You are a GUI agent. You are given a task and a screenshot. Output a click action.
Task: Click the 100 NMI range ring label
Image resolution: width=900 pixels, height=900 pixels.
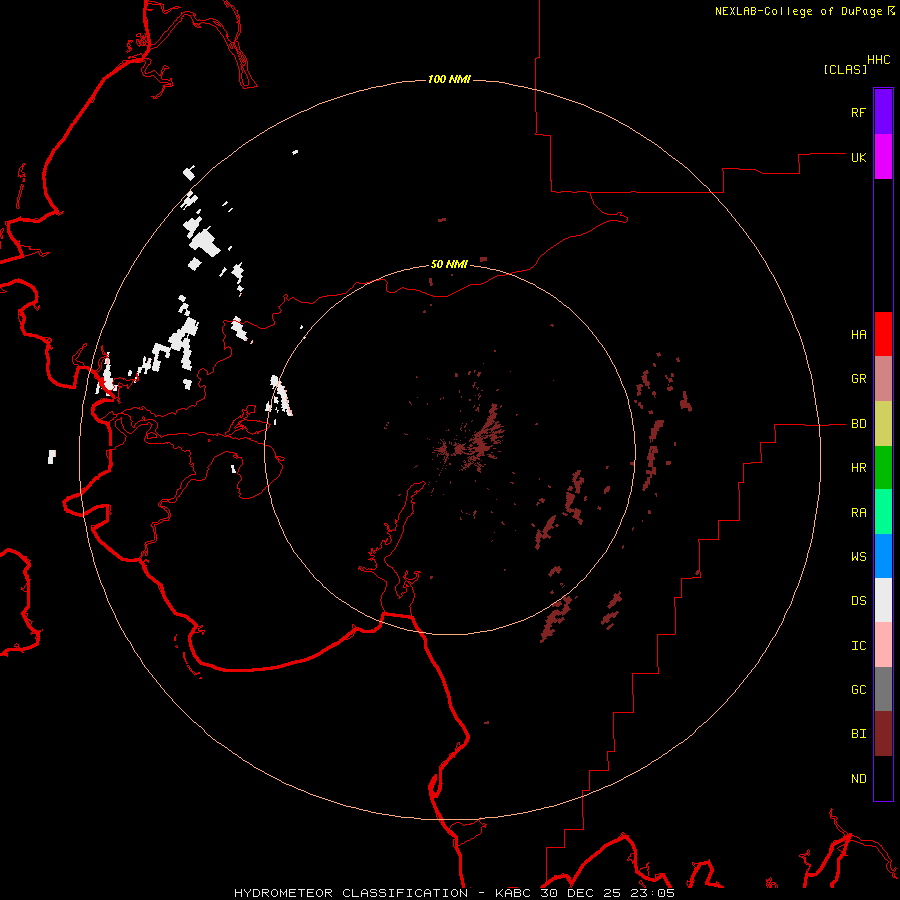449,79
